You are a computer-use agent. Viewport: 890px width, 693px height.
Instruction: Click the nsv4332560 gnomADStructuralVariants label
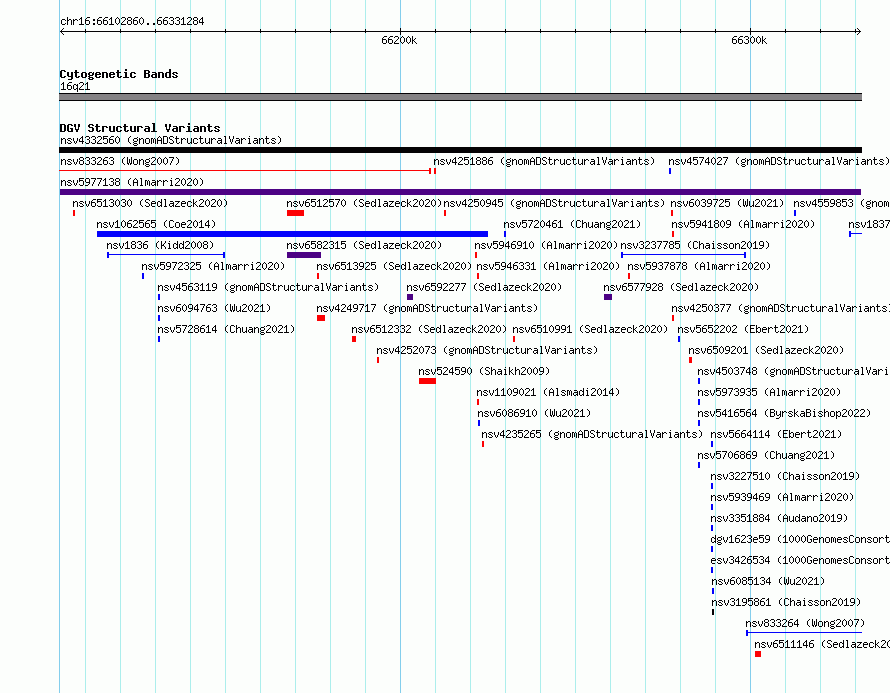coord(171,140)
